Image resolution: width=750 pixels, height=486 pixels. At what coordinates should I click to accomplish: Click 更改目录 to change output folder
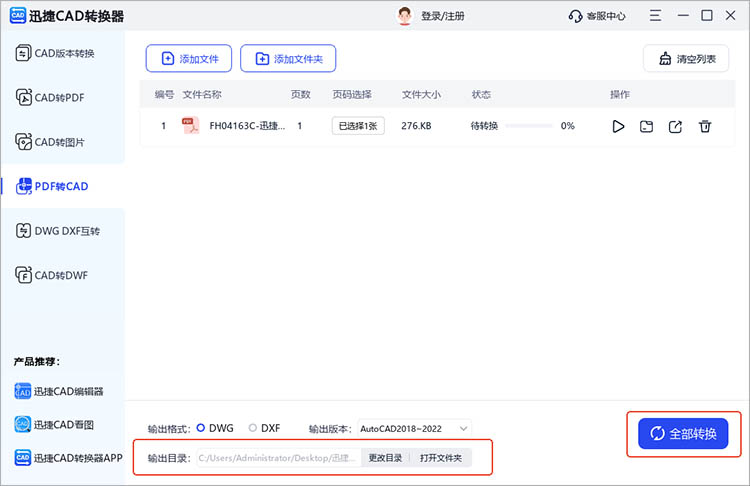click(x=385, y=458)
